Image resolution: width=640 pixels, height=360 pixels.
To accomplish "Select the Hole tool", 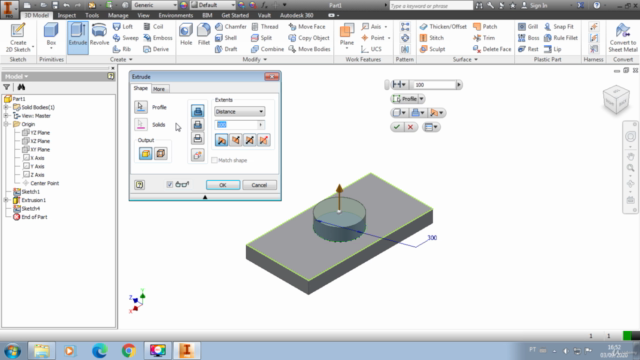I will coord(186,35).
